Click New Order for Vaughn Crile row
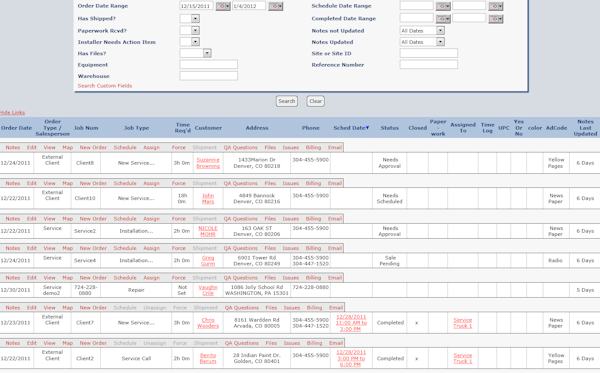Screen dimensions: 600x373 pos(93,278)
